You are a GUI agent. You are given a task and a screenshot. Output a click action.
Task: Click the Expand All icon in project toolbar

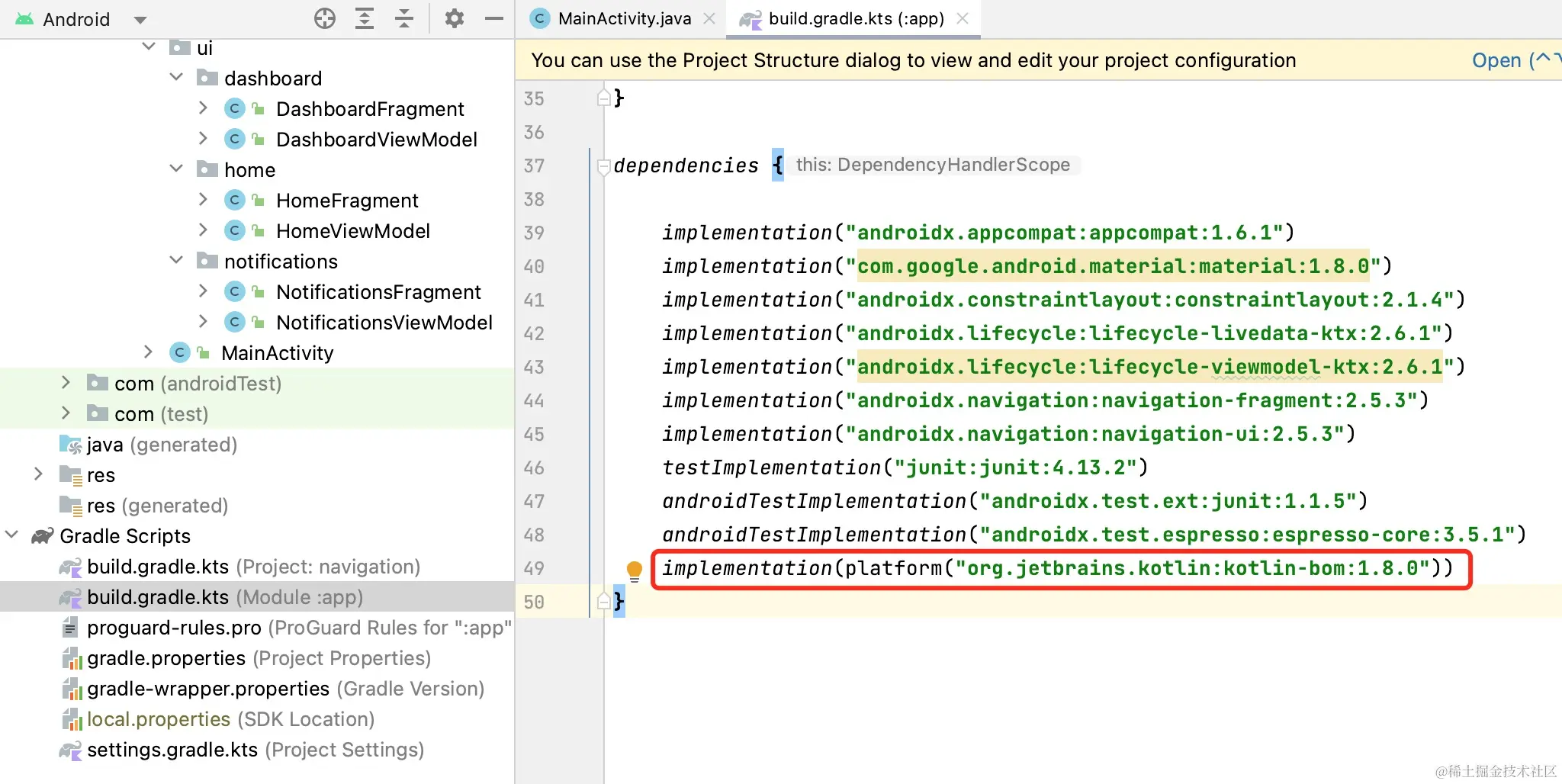(x=365, y=18)
